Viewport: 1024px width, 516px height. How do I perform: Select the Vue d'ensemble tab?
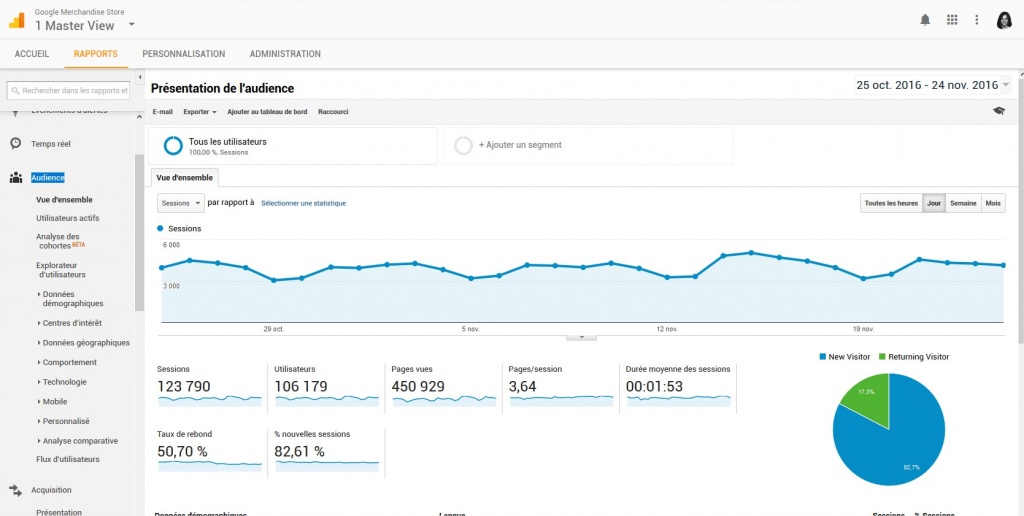point(185,178)
